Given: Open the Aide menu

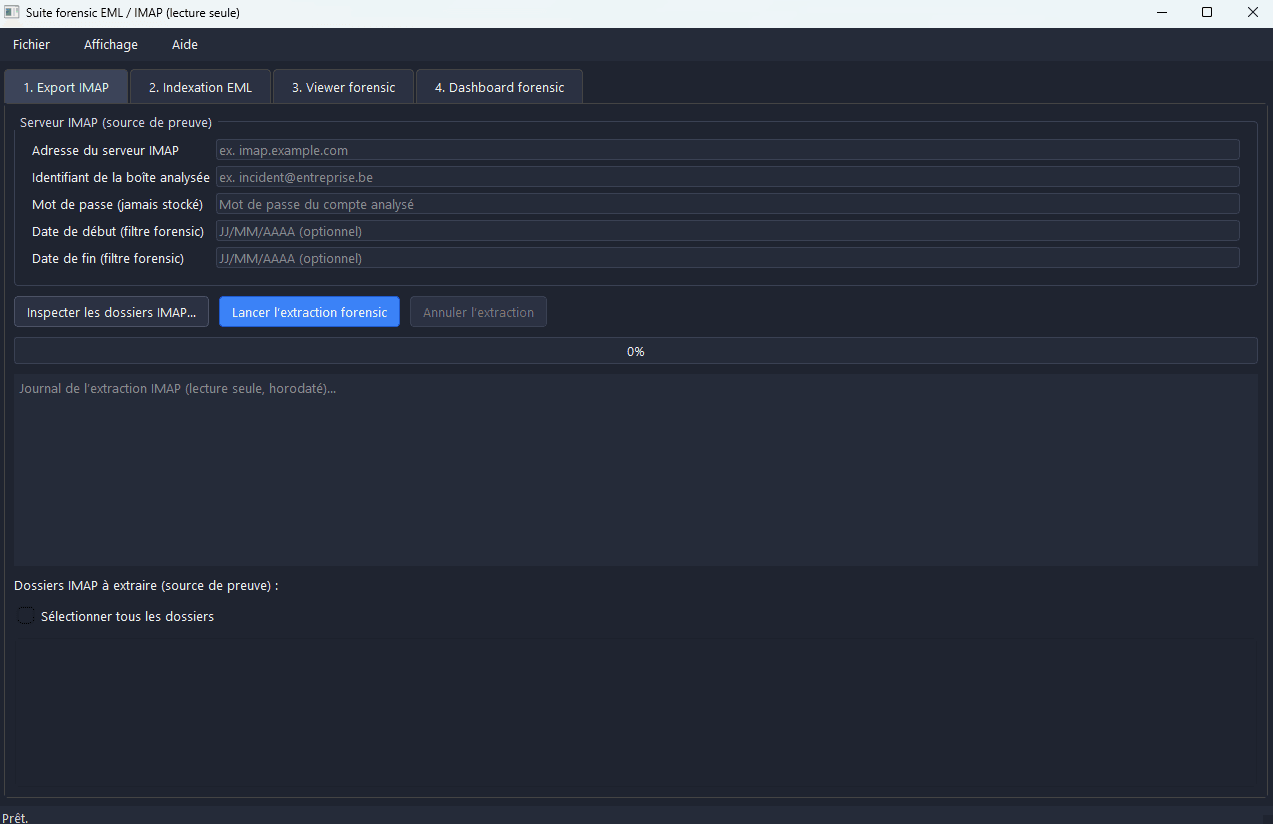Looking at the screenshot, I should [x=185, y=45].
